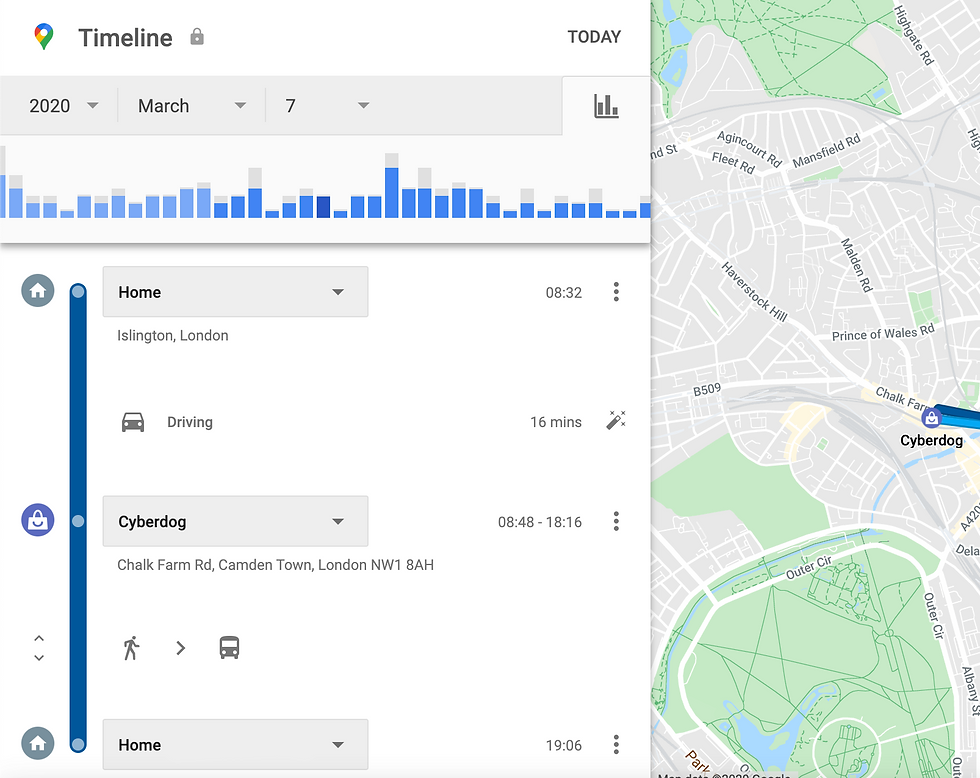
Task: Click the Mansfield Rd label on map
Action: click(x=826, y=151)
